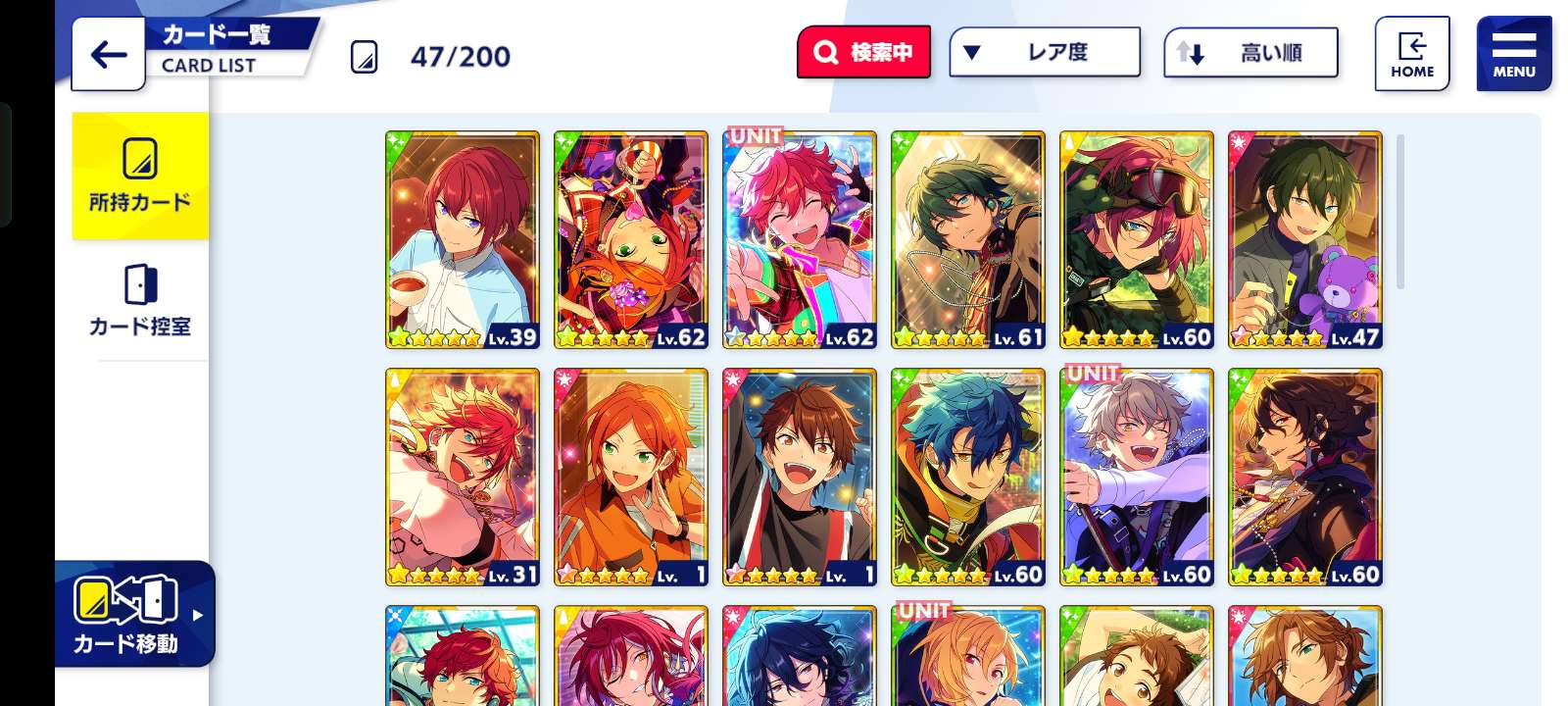Image resolution: width=1568 pixels, height=706 pixels.
Task: Click the card list vertical scrollbar
Action: (1400, 212)
